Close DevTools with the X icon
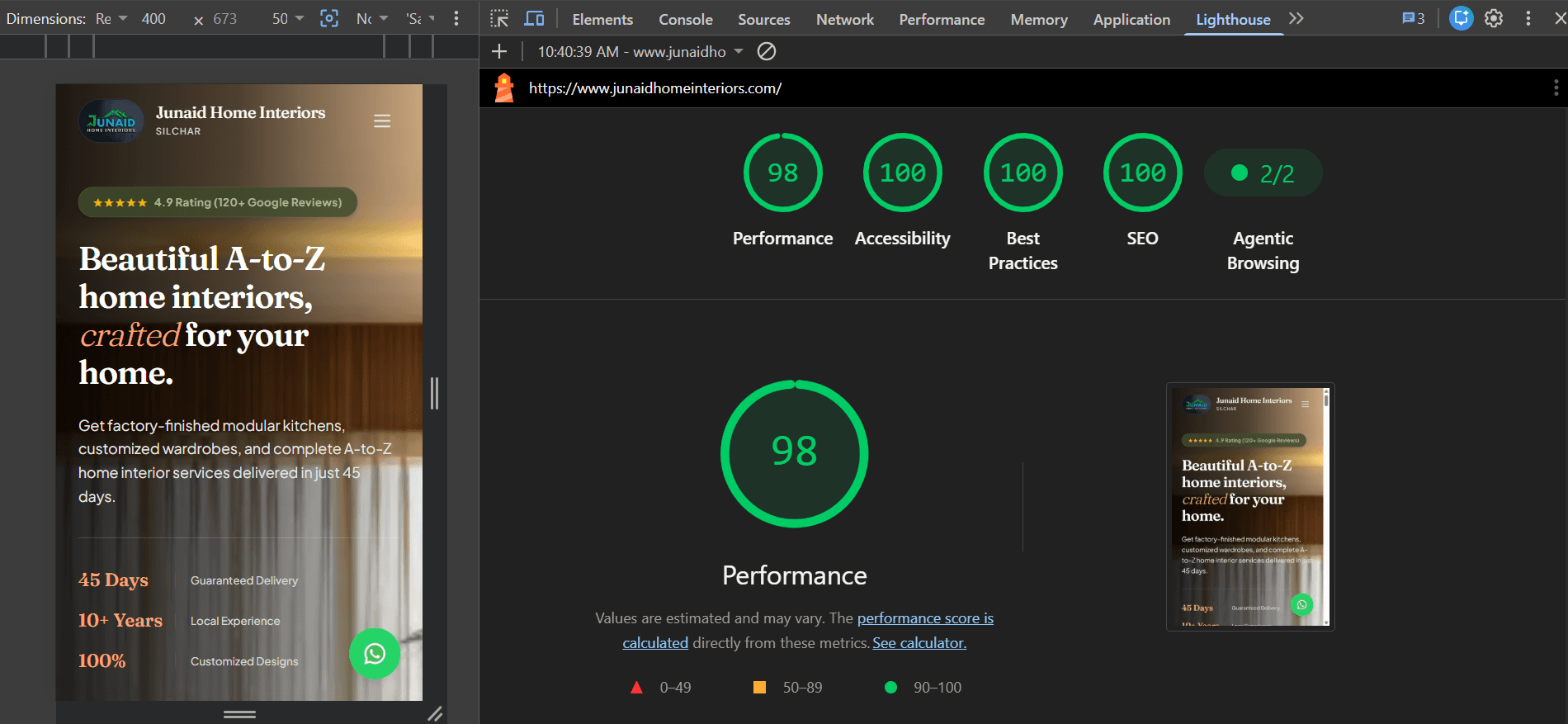 (x=1559, y=18)
